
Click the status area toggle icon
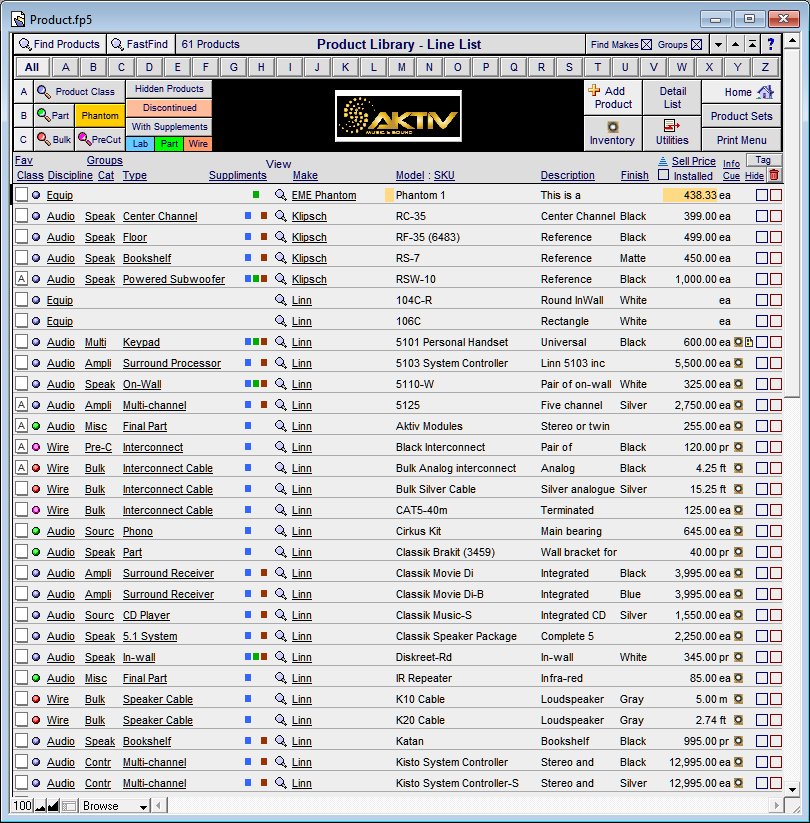tap(69, 806)
